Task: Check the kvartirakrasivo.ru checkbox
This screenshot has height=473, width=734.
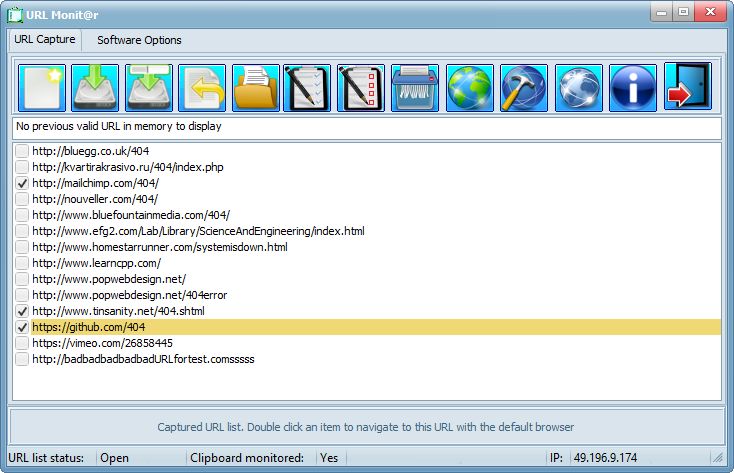Action: coord(22,167)
